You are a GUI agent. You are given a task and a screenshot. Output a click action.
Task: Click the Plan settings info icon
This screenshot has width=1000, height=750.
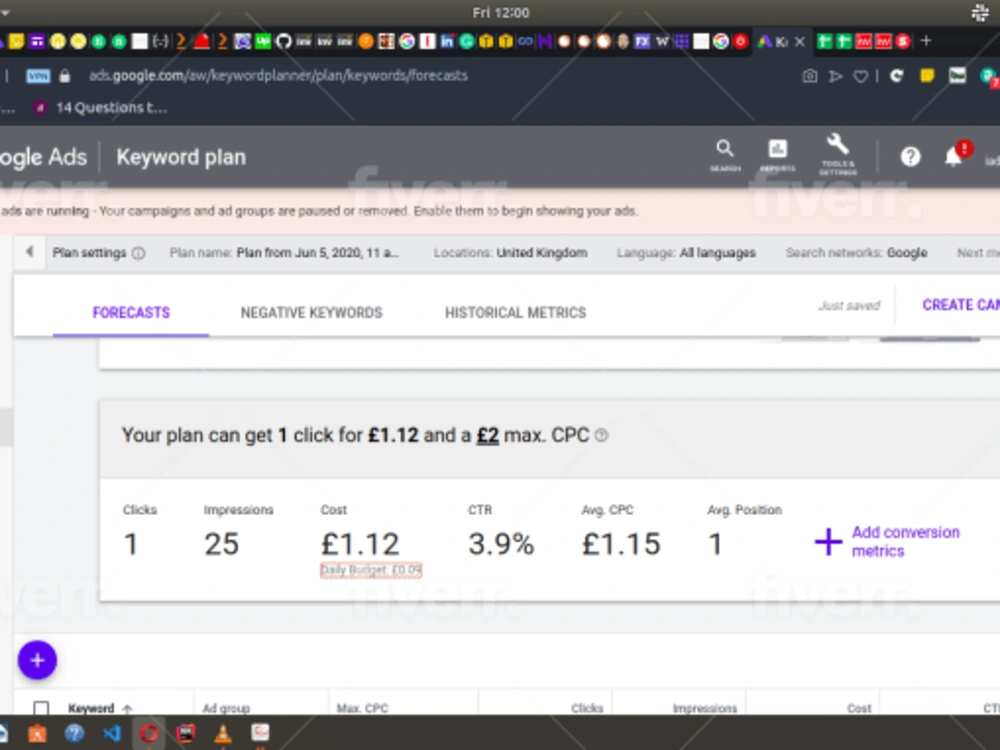click(x=138, y=253)
